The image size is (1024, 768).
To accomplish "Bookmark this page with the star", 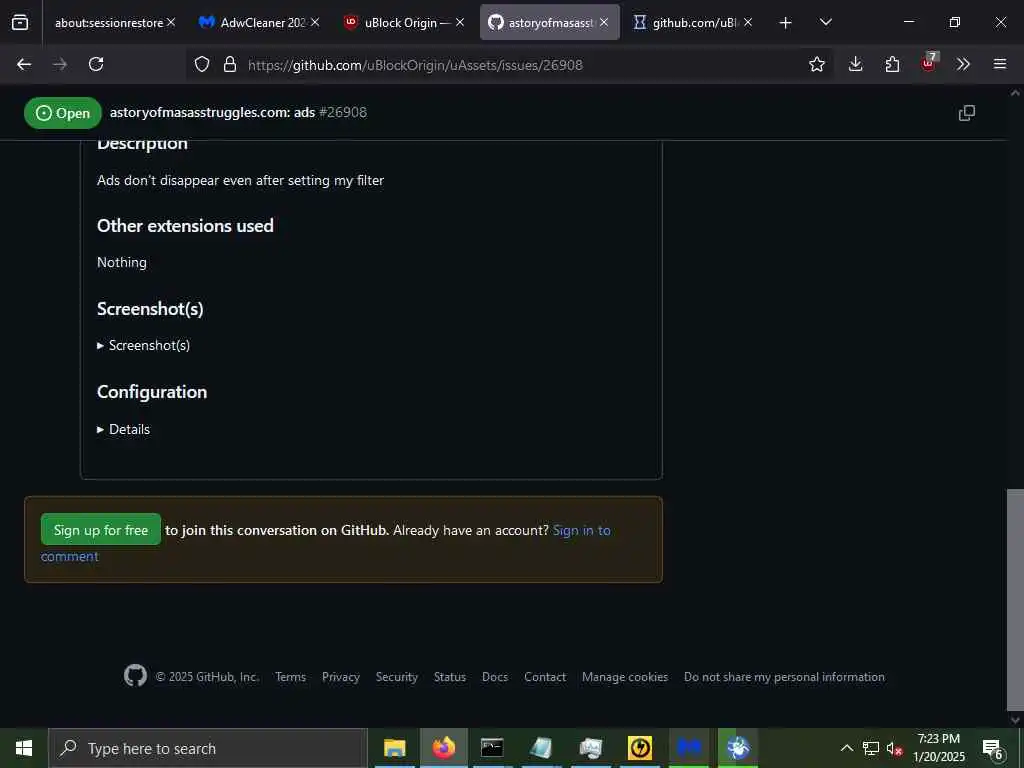I will tap(816, 64).
